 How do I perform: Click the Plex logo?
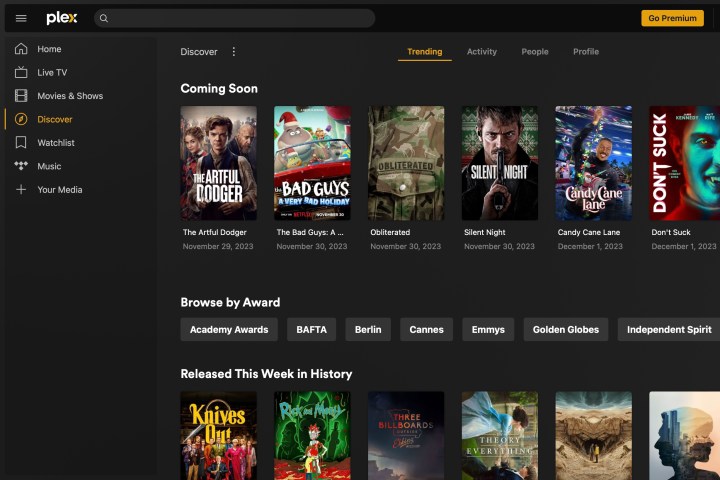click(62, 18)
